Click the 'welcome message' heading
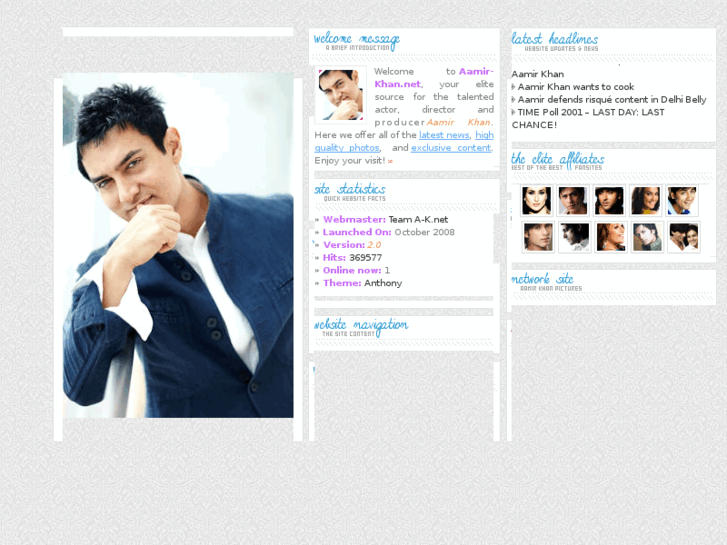Viewport: 727px width, 545px height. [357, 41]
